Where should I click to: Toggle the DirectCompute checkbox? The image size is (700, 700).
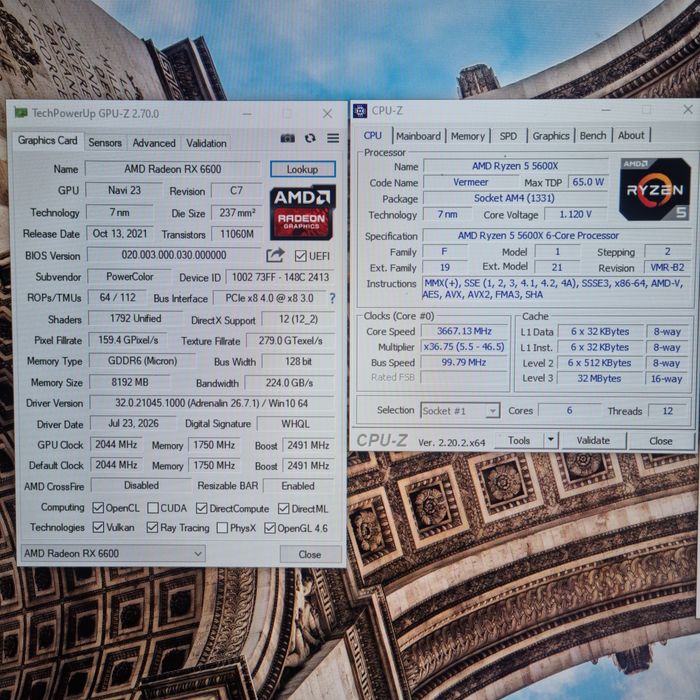point(202,508)
